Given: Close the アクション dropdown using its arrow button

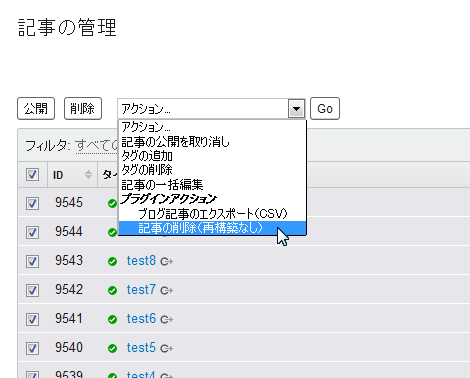Looking at the screenshot, I should [x=296, y=109].
